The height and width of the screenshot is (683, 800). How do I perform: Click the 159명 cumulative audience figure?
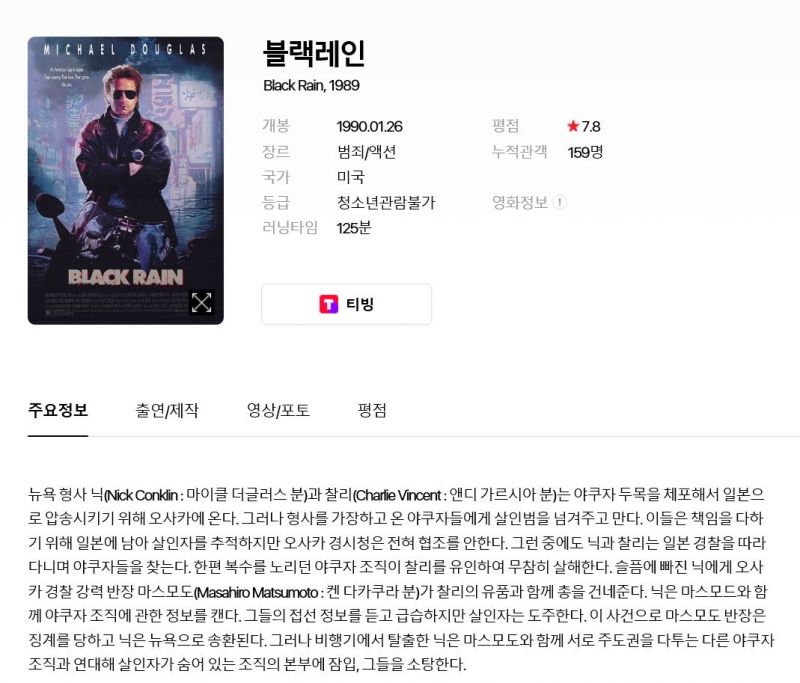585,152
